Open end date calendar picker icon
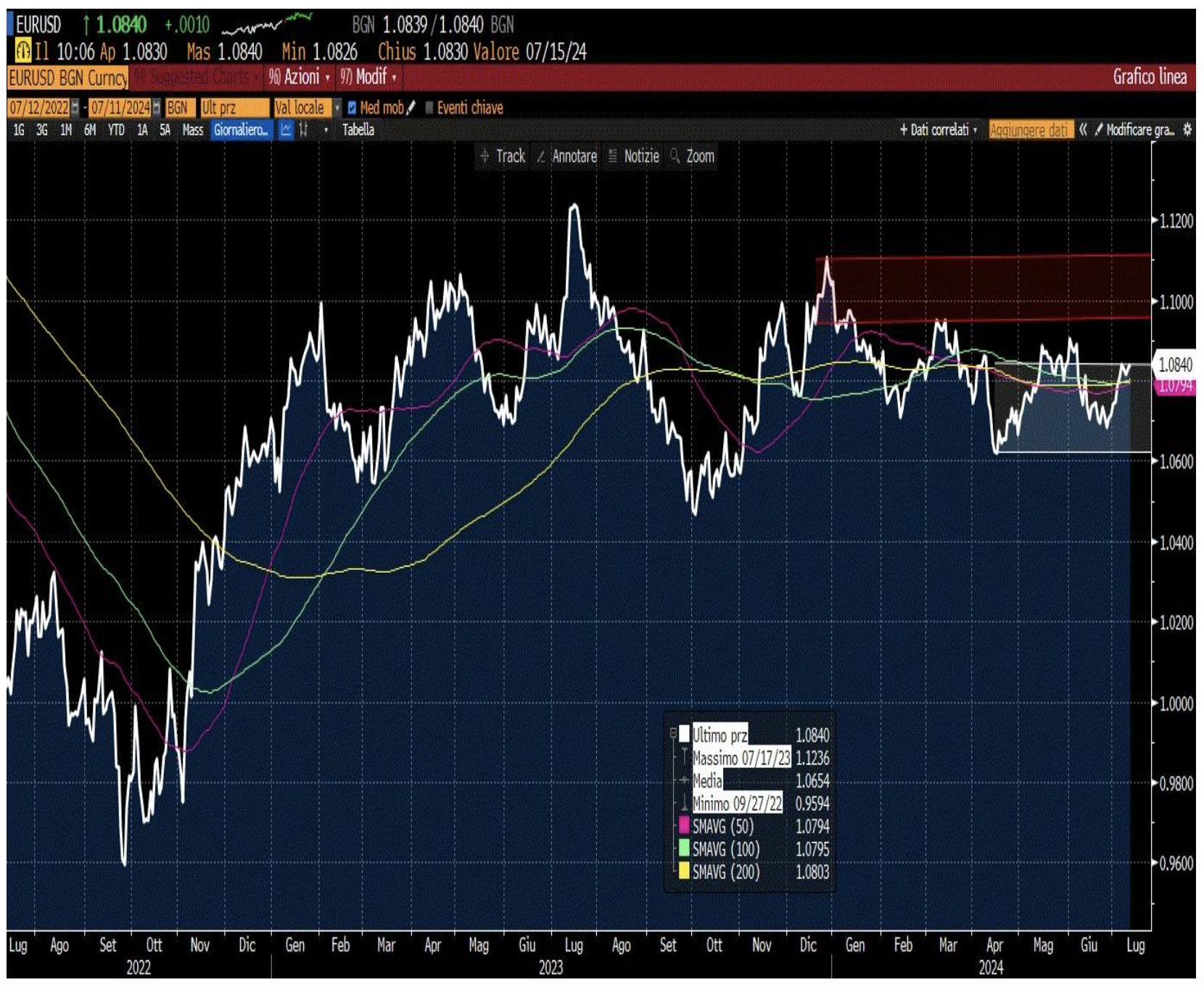This screenshot has width=1204, height=985. pos(156,108)
